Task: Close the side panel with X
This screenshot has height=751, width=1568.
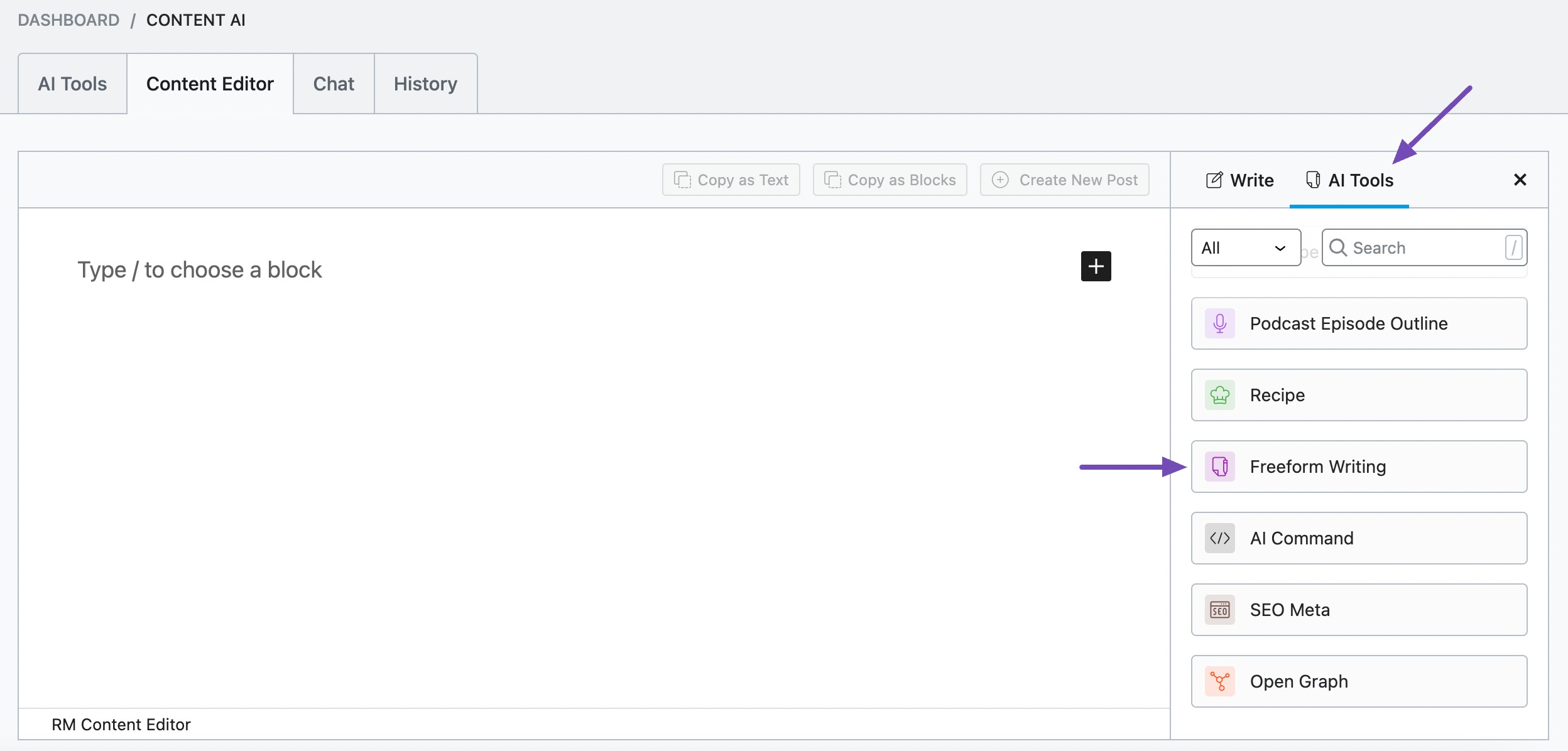Action: pos(1520,180)
